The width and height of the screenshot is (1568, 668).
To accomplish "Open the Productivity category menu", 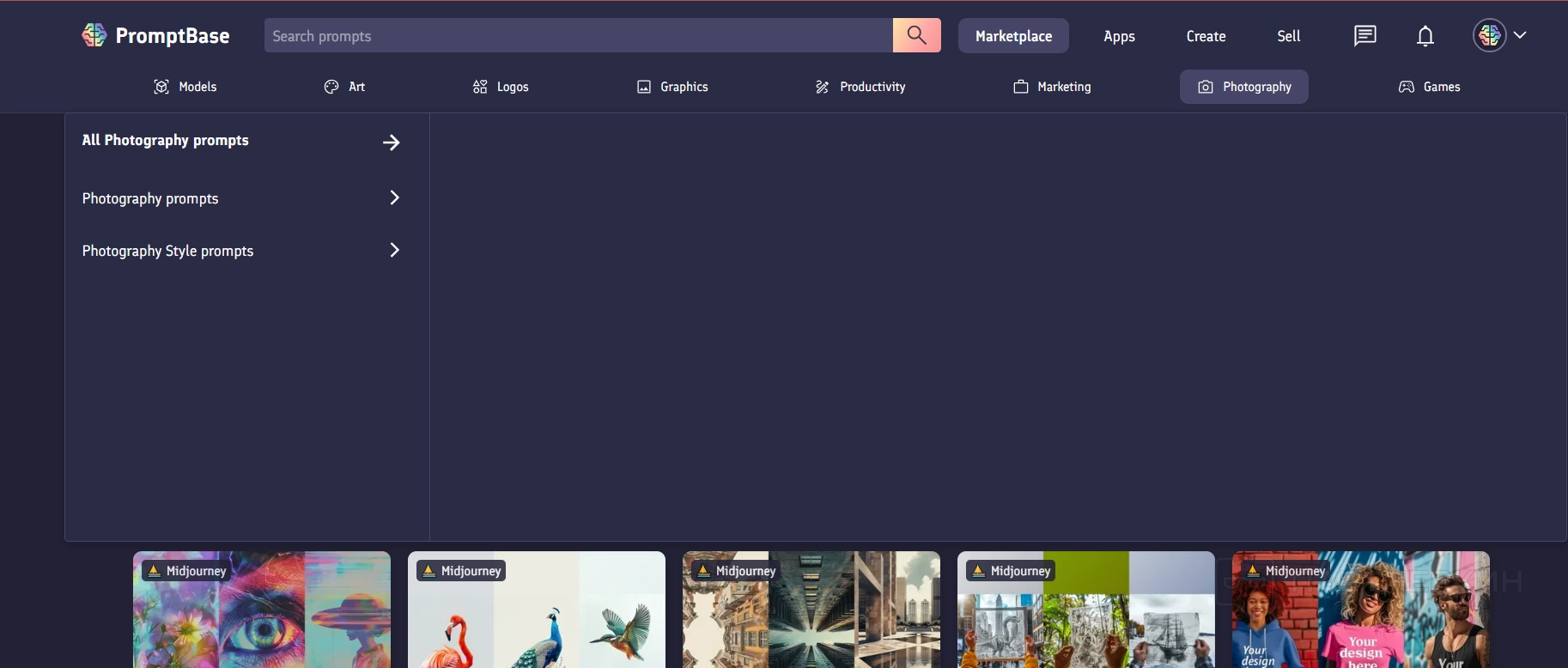I will coord(860,87).
